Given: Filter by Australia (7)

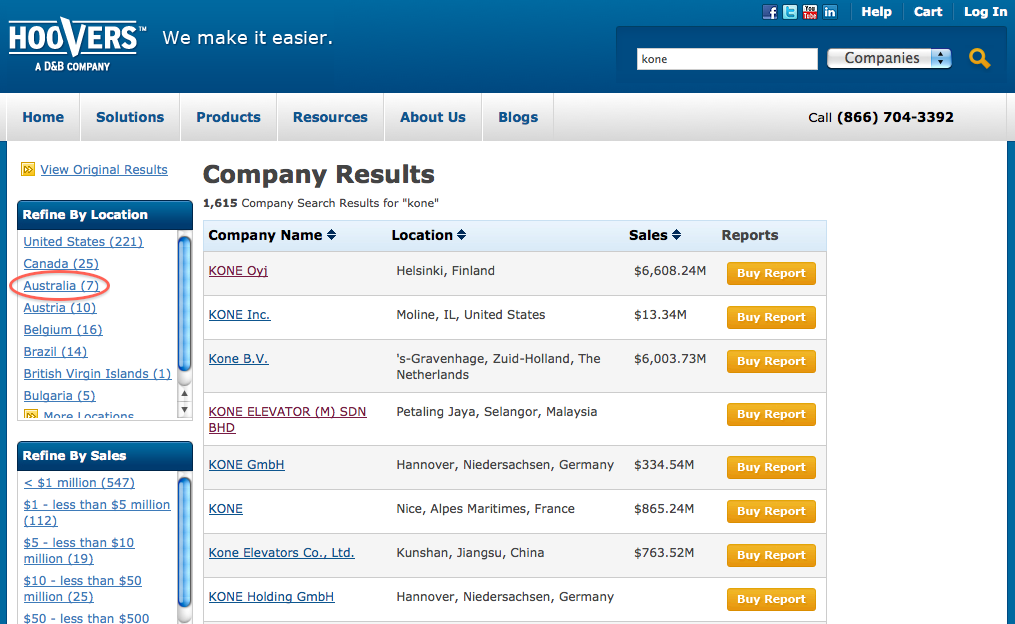Looking at the screenshot, I should (61, 285).
